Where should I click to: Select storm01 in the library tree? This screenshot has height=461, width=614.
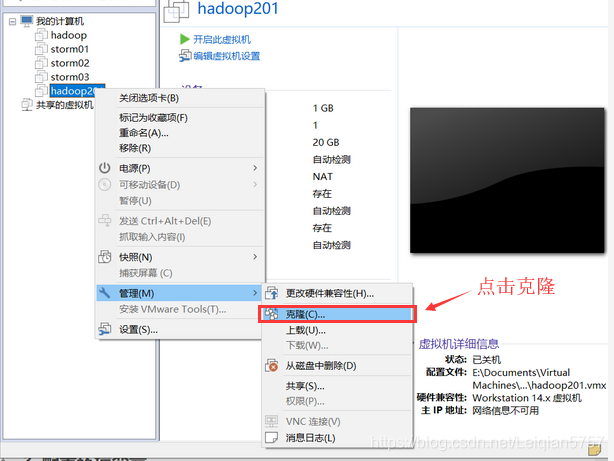pyautogui.click(x=70, y=49)
